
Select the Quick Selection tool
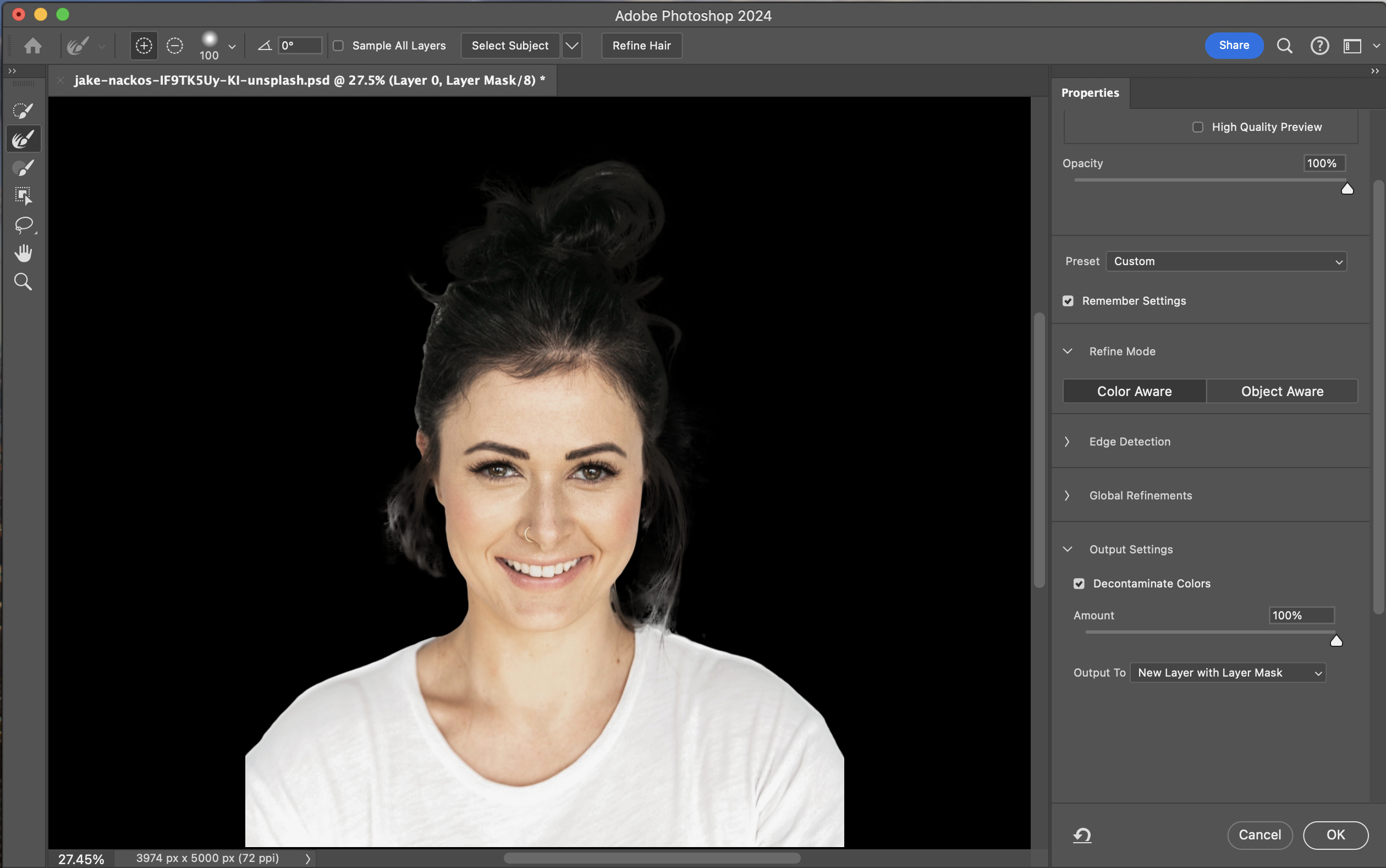23,110
